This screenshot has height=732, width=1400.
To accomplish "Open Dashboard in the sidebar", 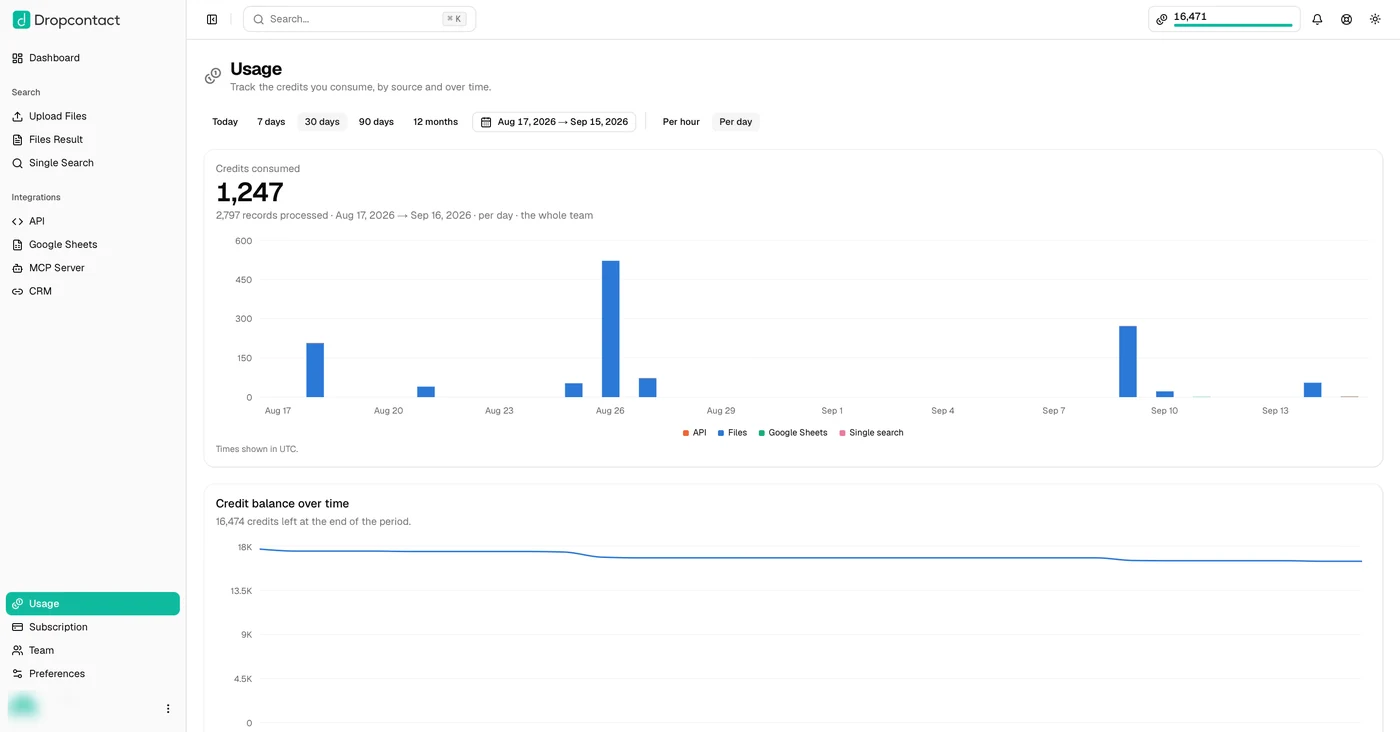I will pyautogui.click(x=93, y=58).
